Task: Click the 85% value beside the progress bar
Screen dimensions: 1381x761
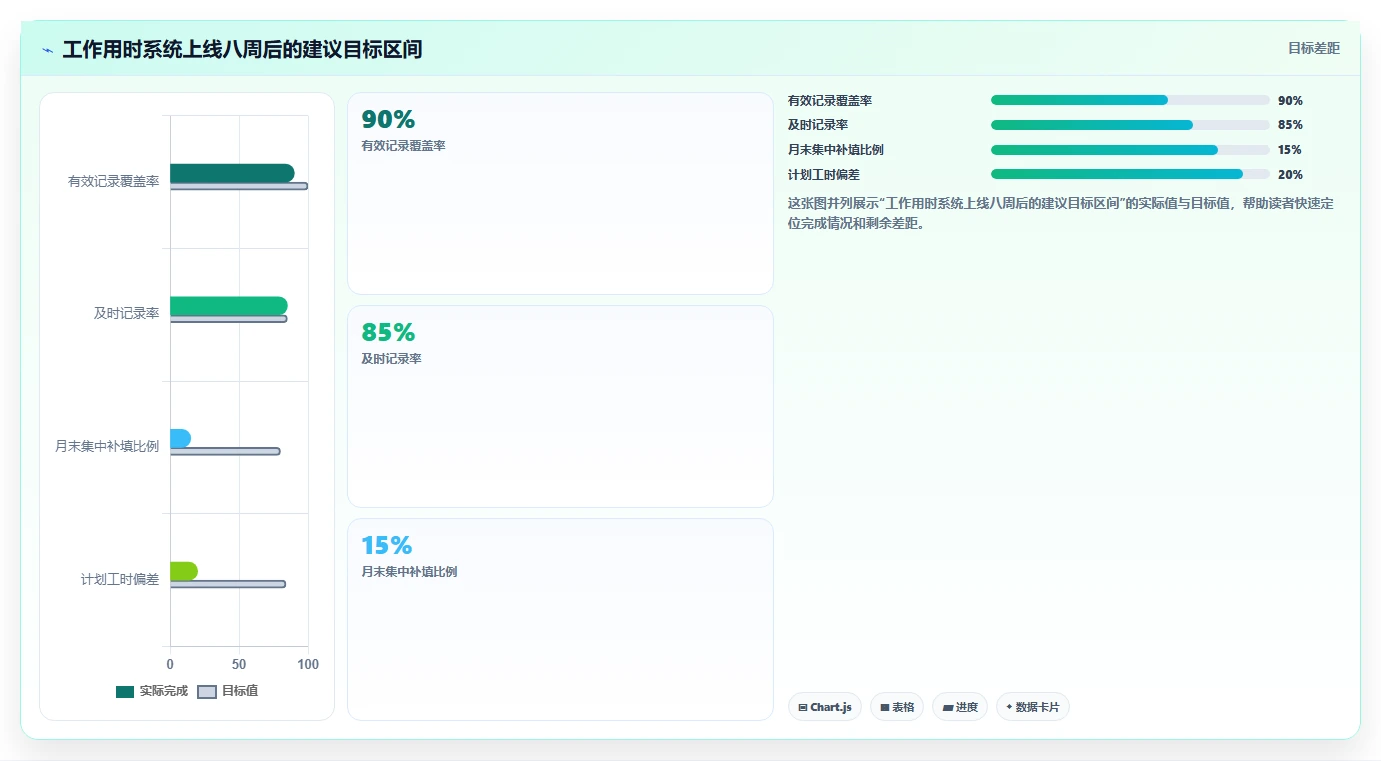Action: click(x=1290, y=125)
